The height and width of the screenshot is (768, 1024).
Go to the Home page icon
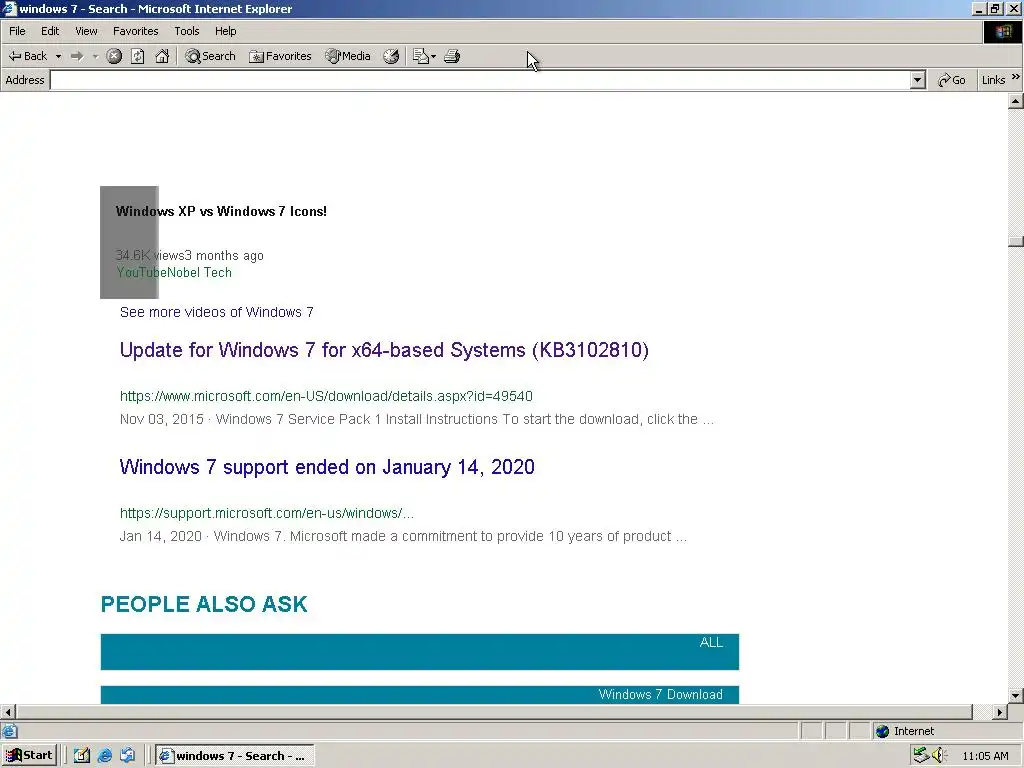pos(163,56)
